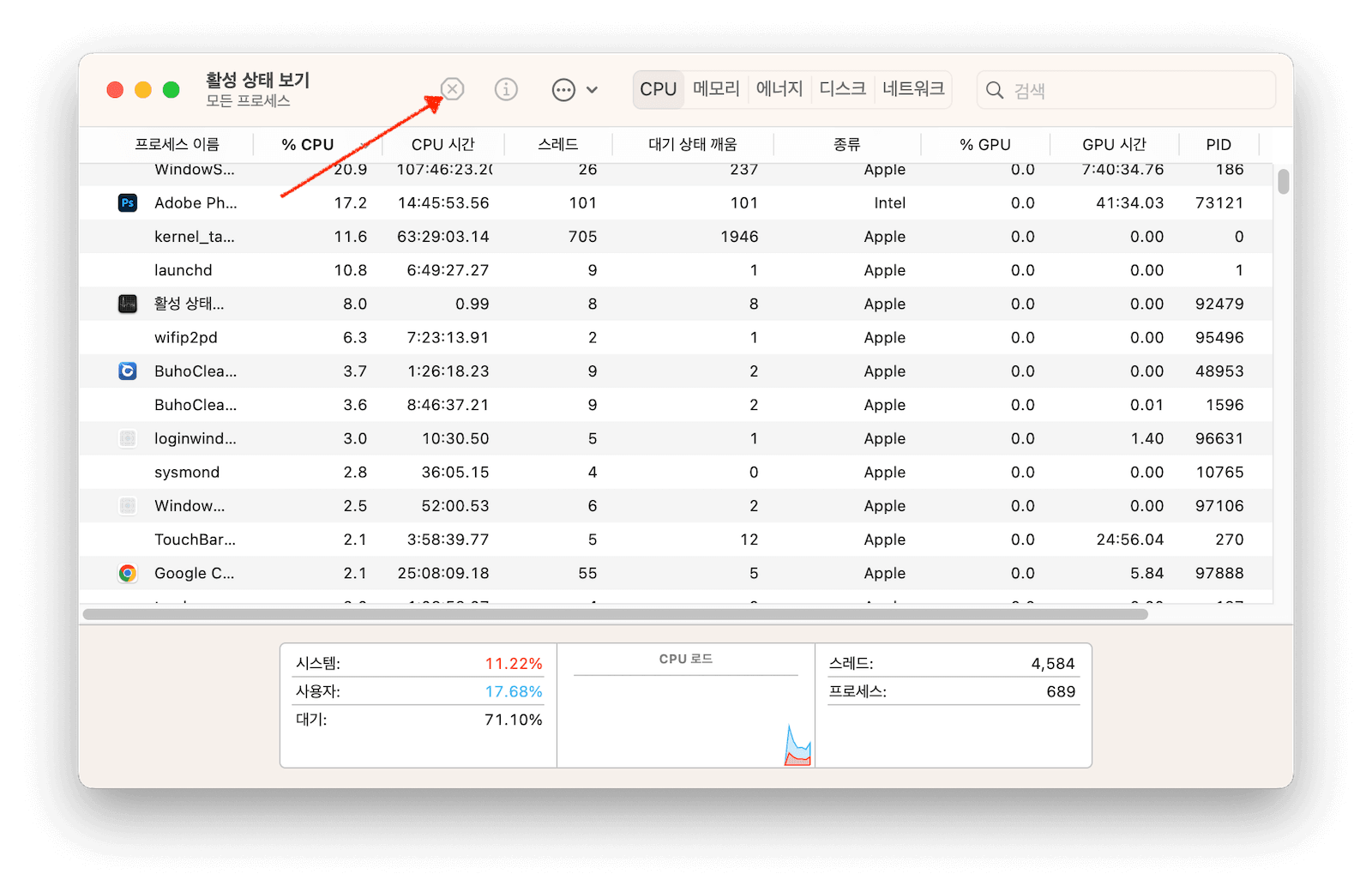Switch to the 메모리 tab
This screenshot has height=892, width=1372.
coord(716,89)
